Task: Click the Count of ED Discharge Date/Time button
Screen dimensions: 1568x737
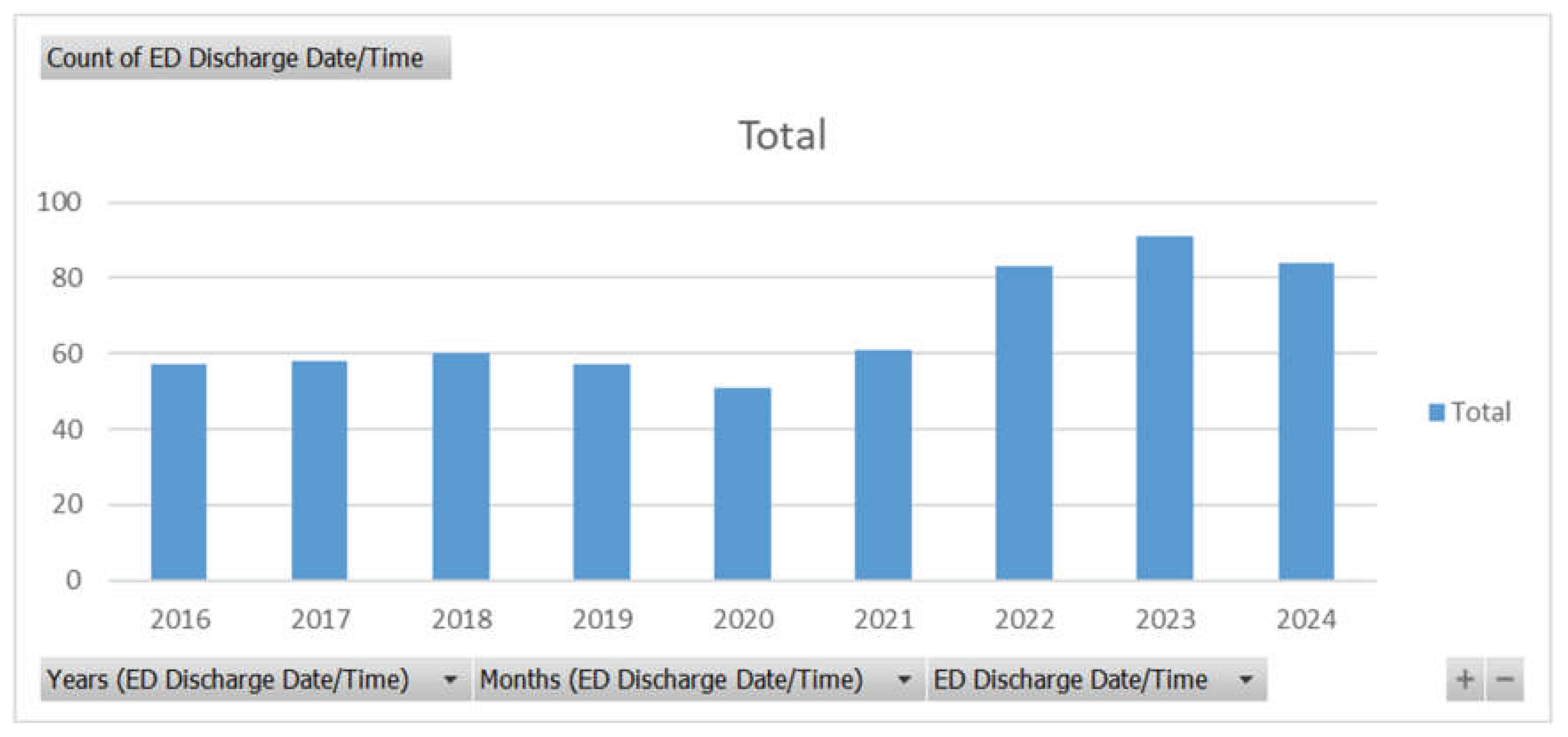Action: 245,58
